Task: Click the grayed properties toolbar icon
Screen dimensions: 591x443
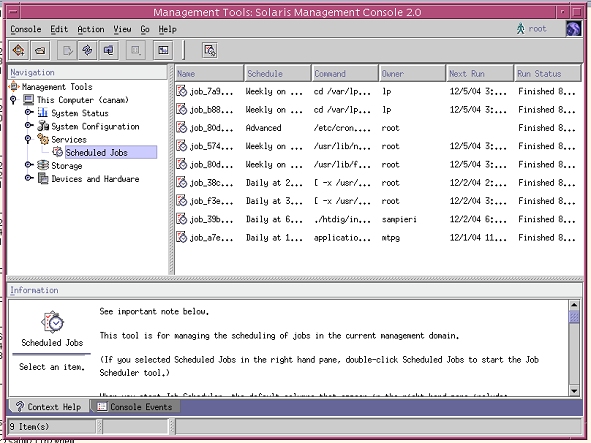Action: 136,50
